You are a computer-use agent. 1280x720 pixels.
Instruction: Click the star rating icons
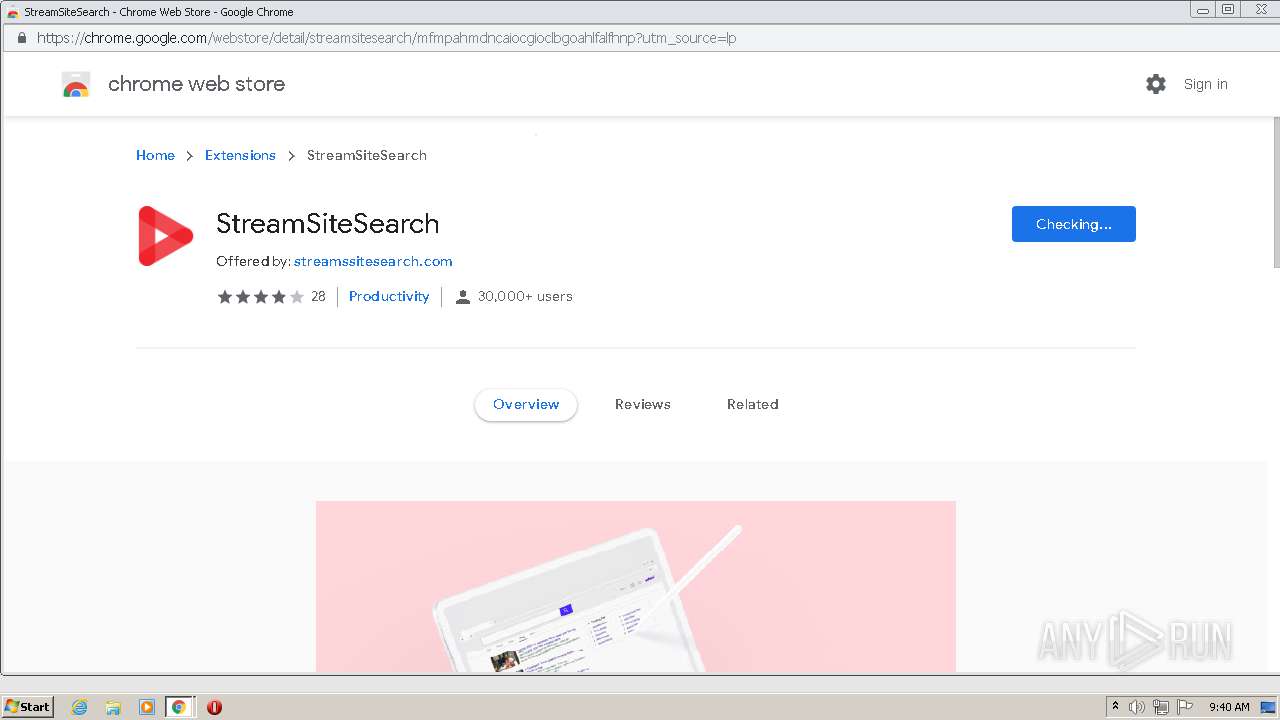[261, 297]
